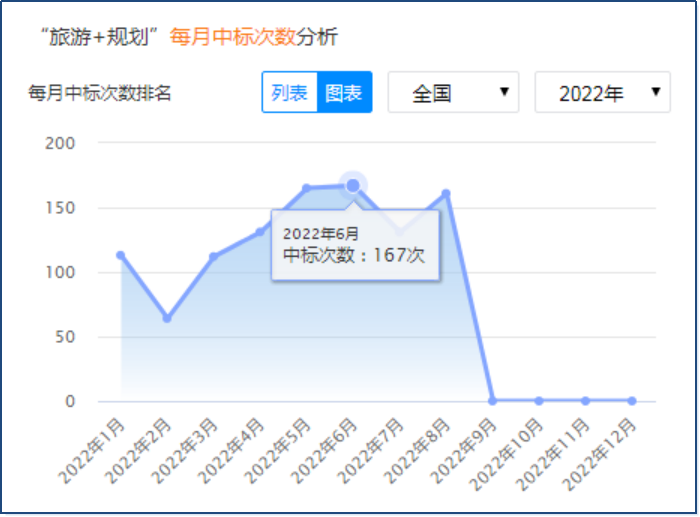Select the 2022年9月 zero-value data point
This screenshot has width=700, height=517.
(x=492, y=401)
